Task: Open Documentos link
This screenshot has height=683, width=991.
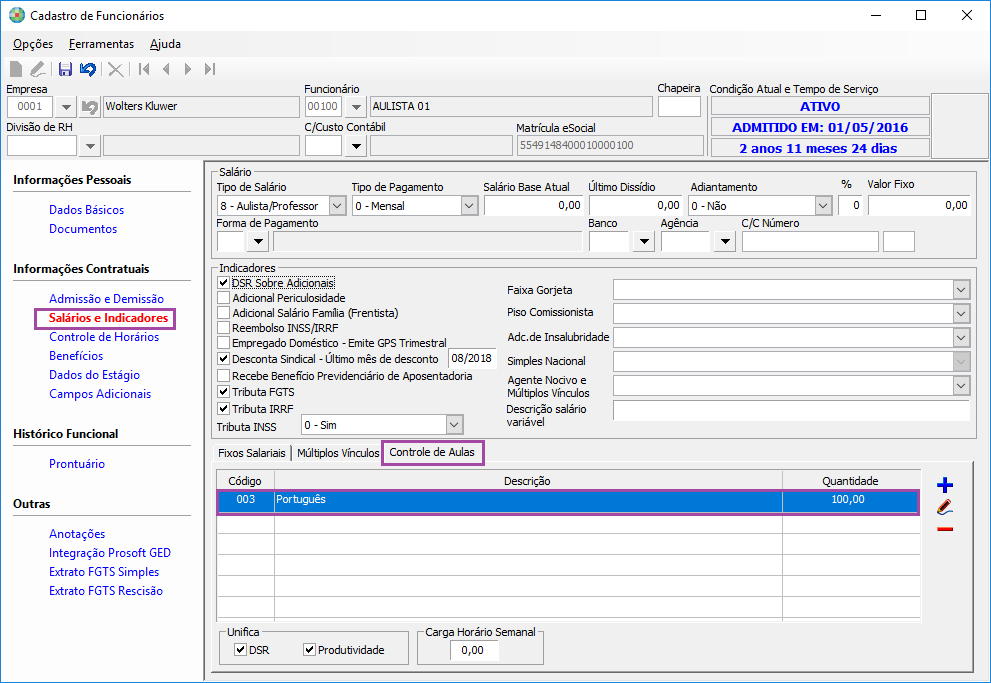Action: click(x=83, y=229)
